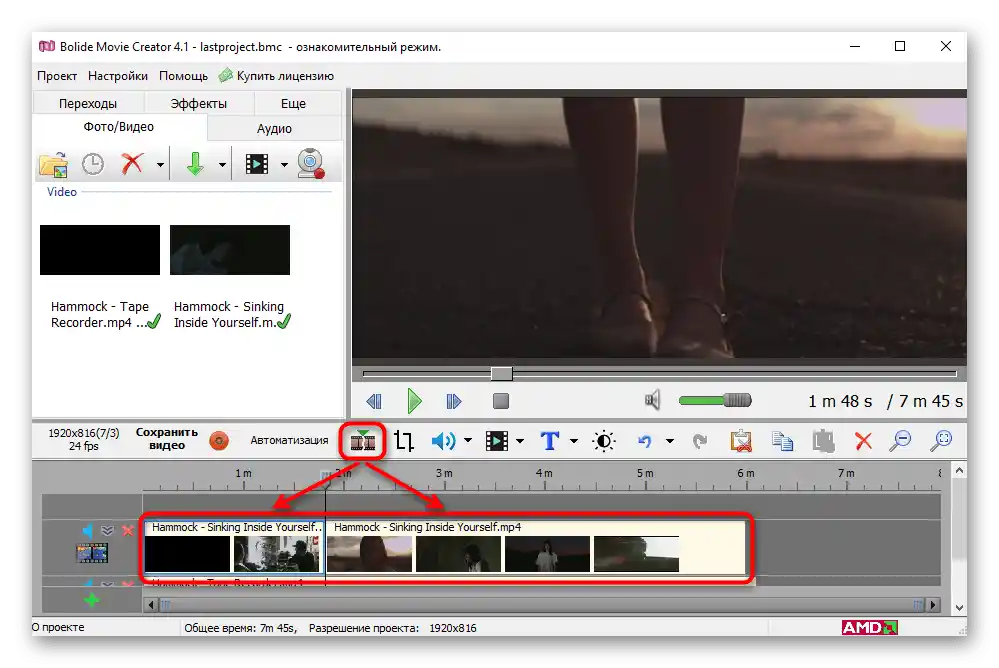Click the 1920x816(7/3) 24 fps label
The height and width of the screenshot is (668, 999).
83,439
